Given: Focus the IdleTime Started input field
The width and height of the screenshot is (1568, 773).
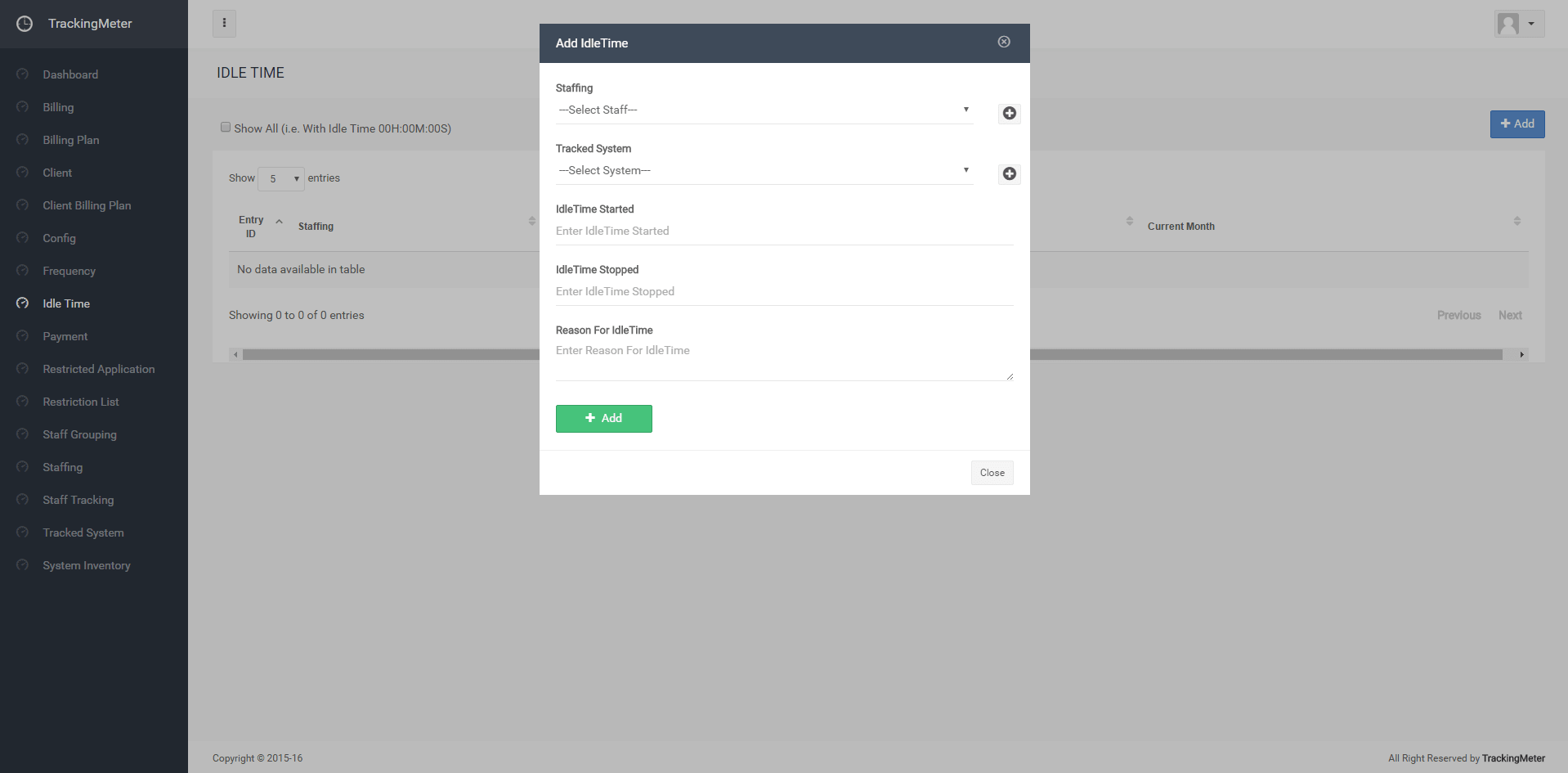Looking at the screenshot, I should point(784,231).
